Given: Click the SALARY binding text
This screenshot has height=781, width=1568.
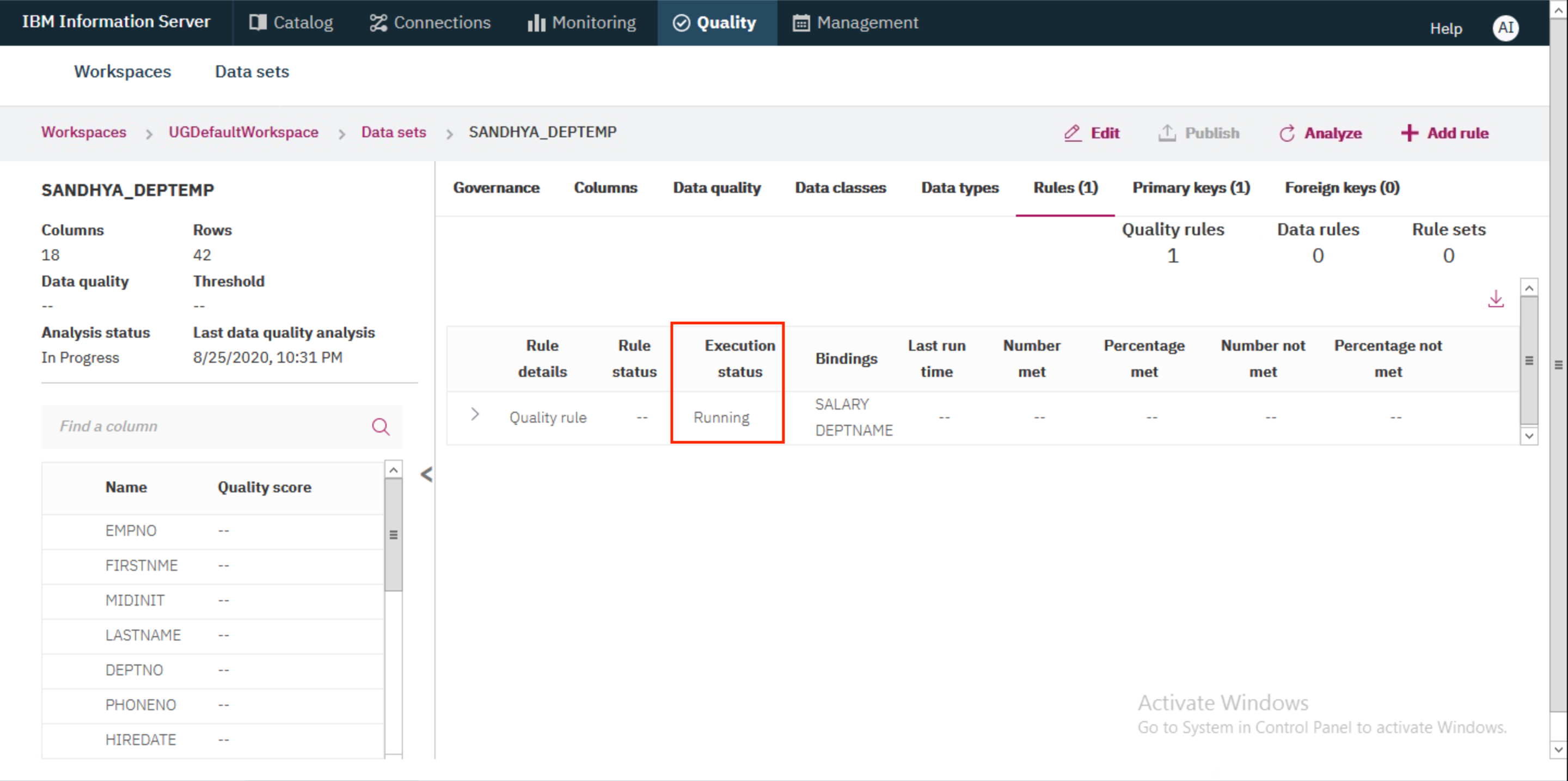Looking at the screenshot, I should [842, 404].
